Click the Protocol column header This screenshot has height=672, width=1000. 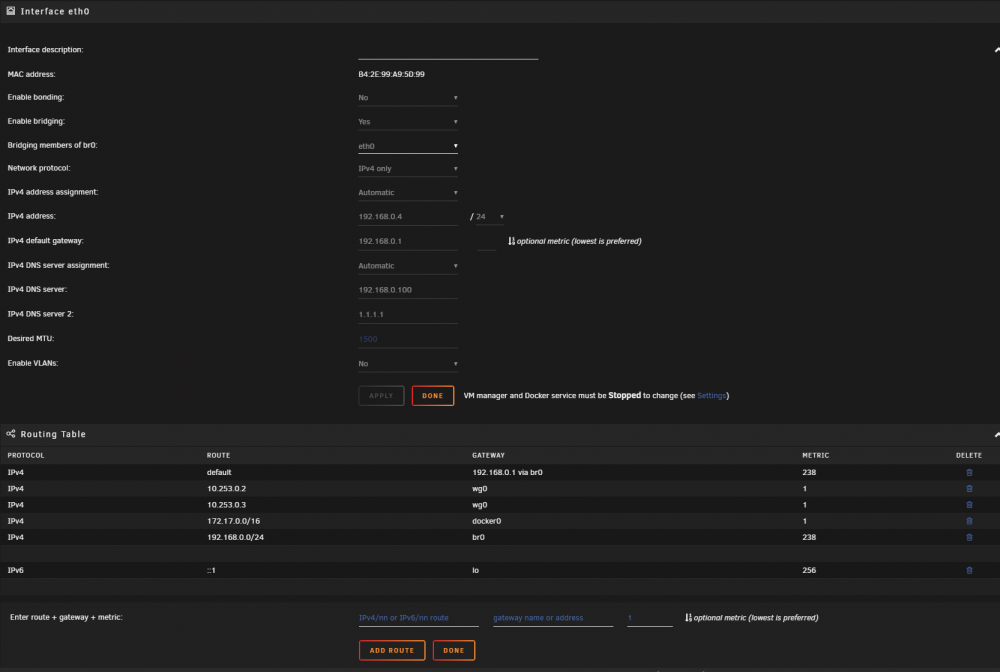point(26,455)
